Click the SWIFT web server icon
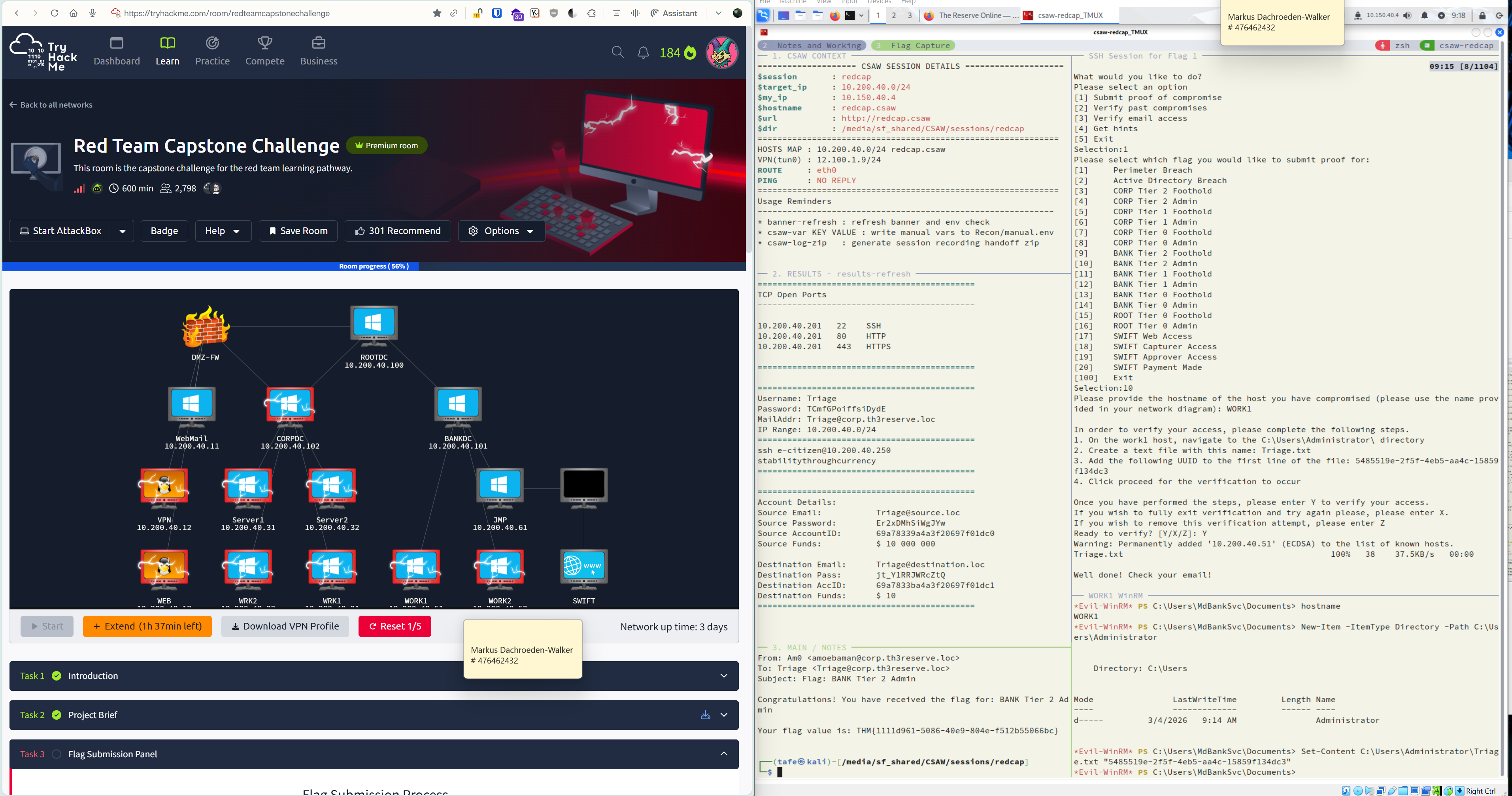This screenshot has height=796, width=1512. (x=583, y=567)
